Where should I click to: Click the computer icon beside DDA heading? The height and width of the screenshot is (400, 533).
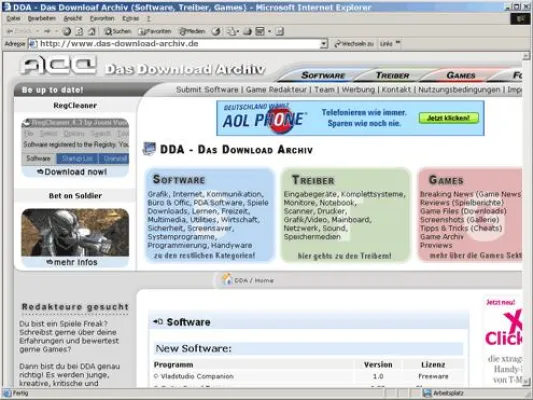coord(149,149)
